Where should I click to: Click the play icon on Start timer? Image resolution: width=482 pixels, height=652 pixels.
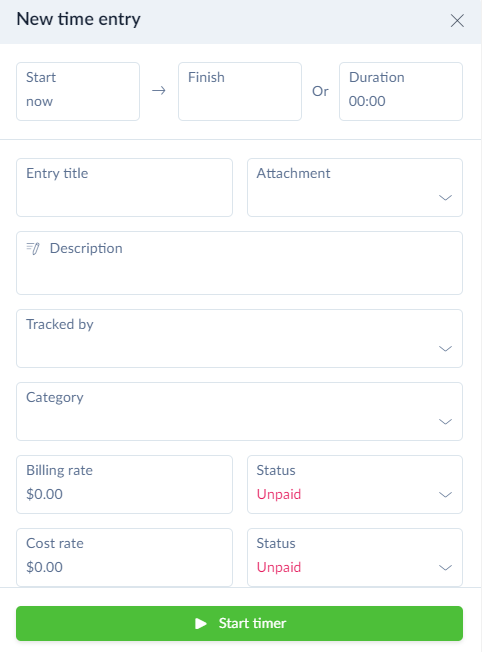tap(201, 623)
